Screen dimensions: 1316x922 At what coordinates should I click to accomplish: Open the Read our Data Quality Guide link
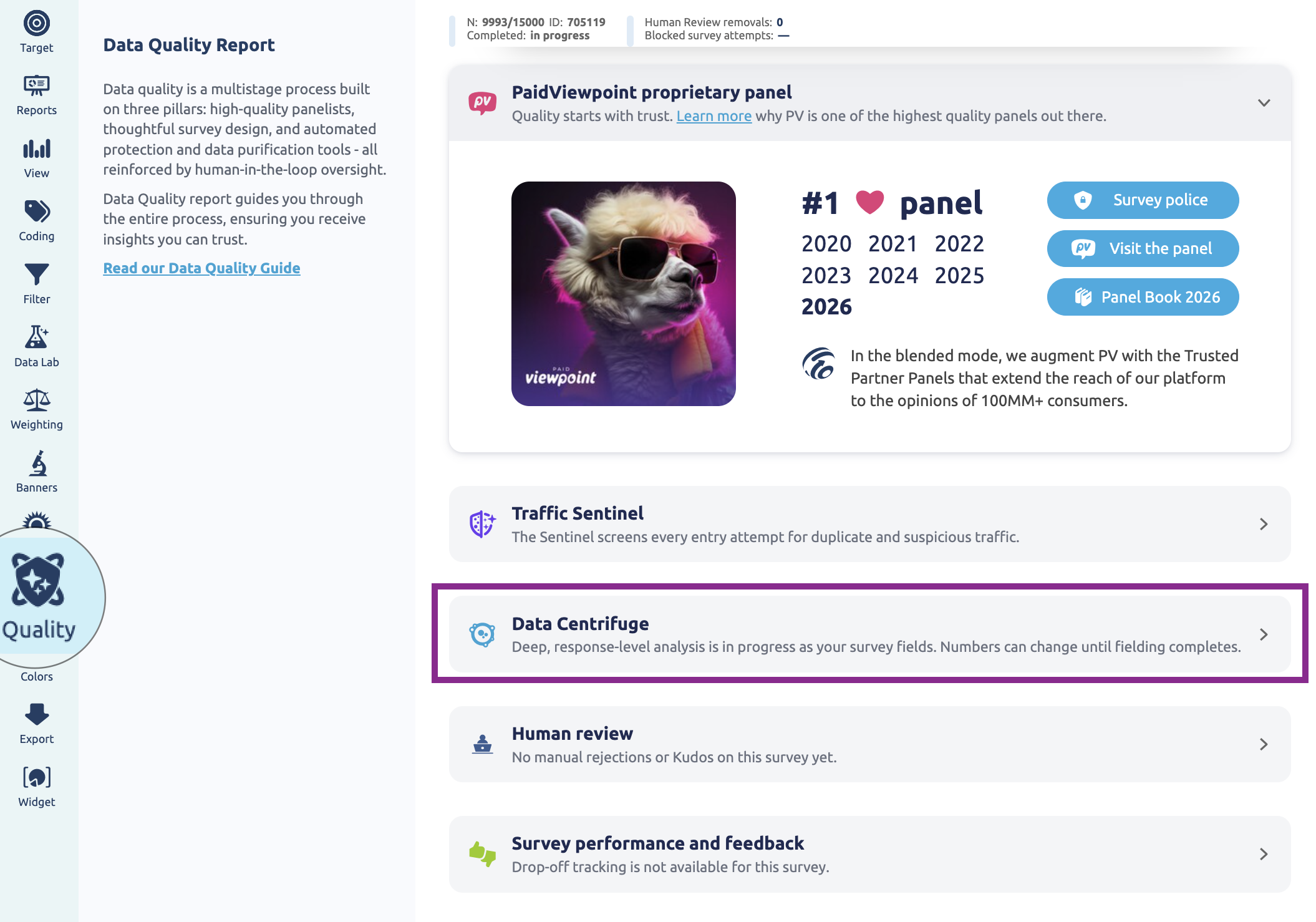point(201,268)
